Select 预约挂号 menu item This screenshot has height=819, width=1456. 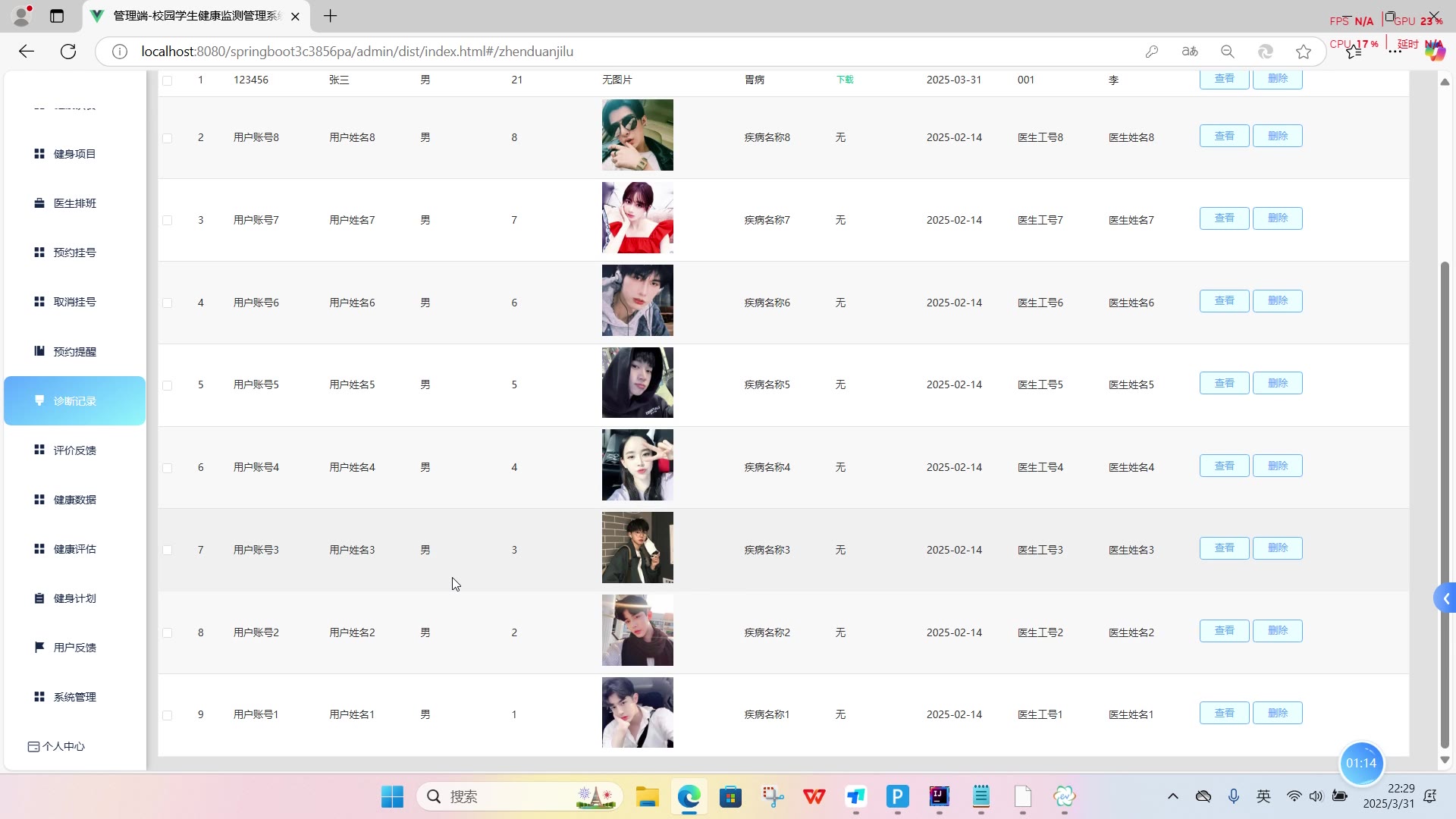(x=74, y=253)
